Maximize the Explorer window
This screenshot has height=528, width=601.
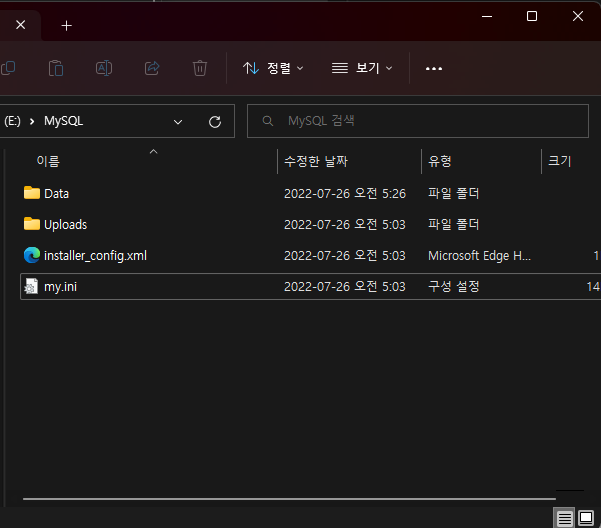pyautogui.click(x=532, y=16)
